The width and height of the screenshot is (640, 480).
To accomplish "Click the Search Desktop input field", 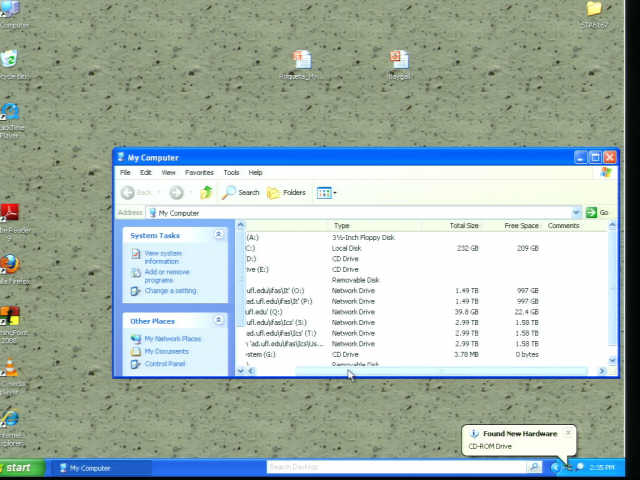I will click(397, 467).
